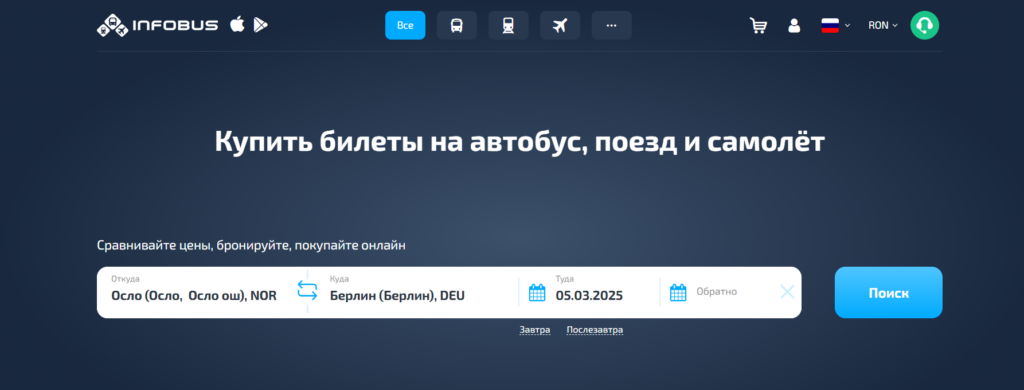
Task: Switch to the airplane transport tab
Action: tap(560, 25)
